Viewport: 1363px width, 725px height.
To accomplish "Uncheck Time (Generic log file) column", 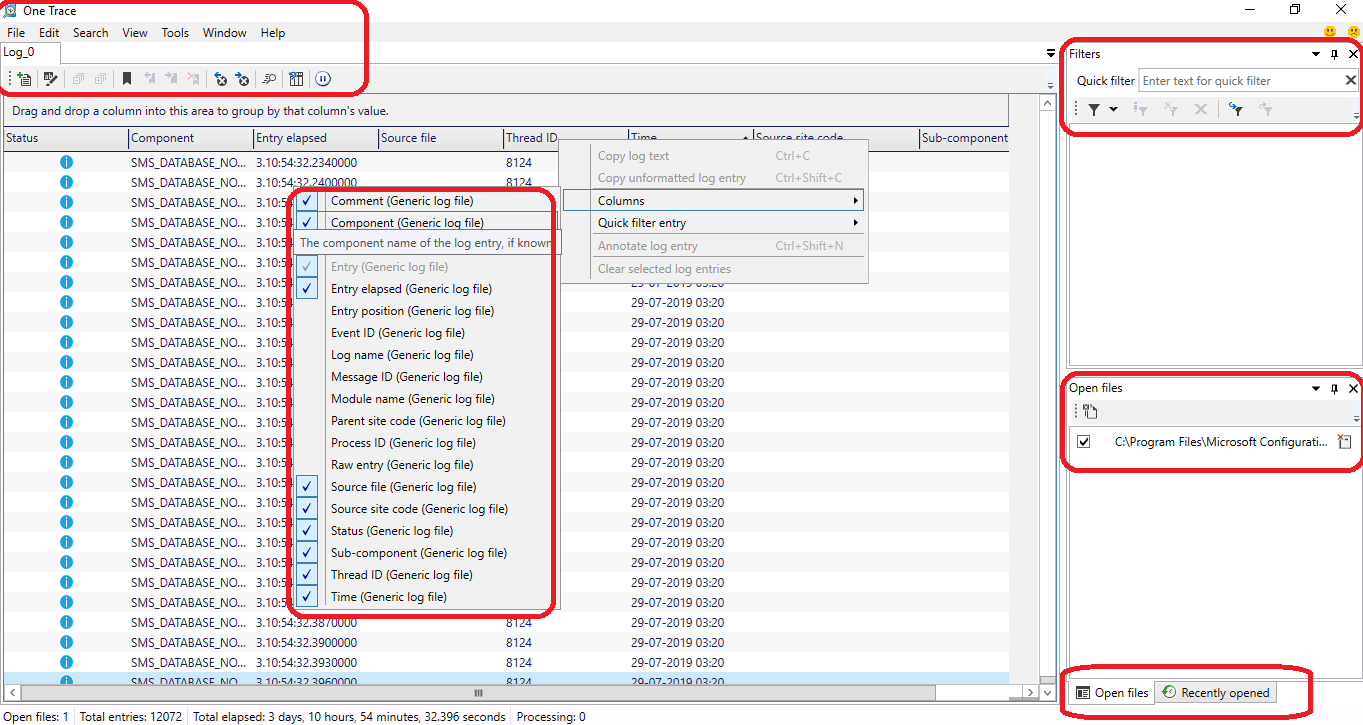I will [x=307, y=597].
